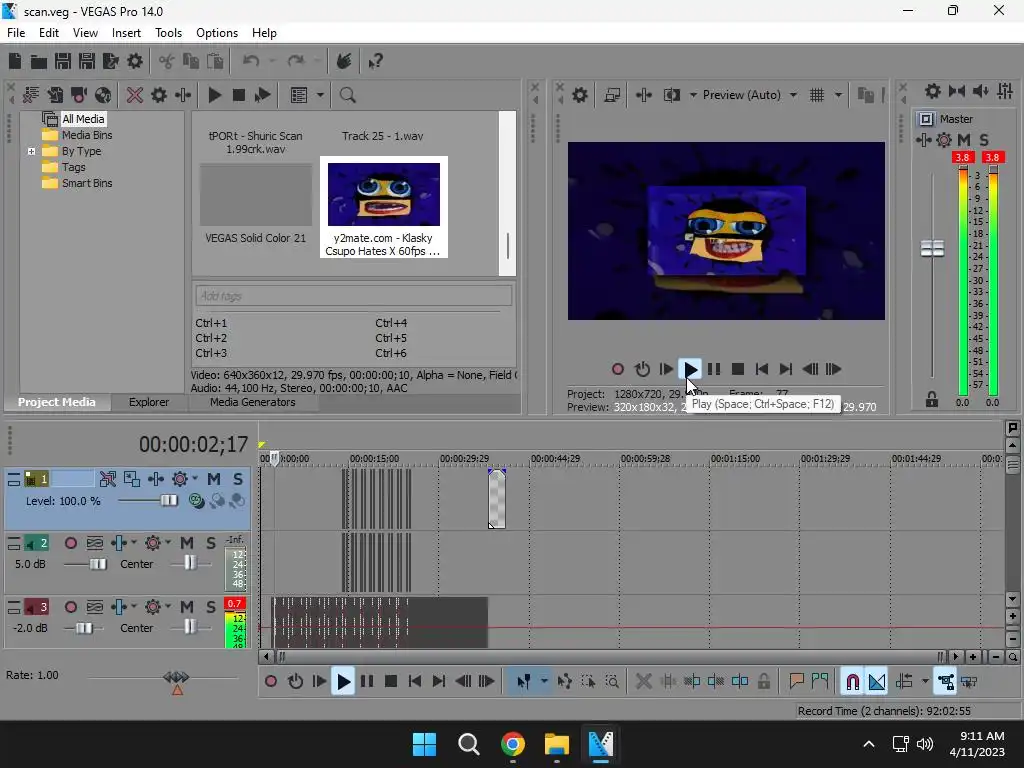
Task: Click the Master fader slider handle
Action: tap(932, 248)
